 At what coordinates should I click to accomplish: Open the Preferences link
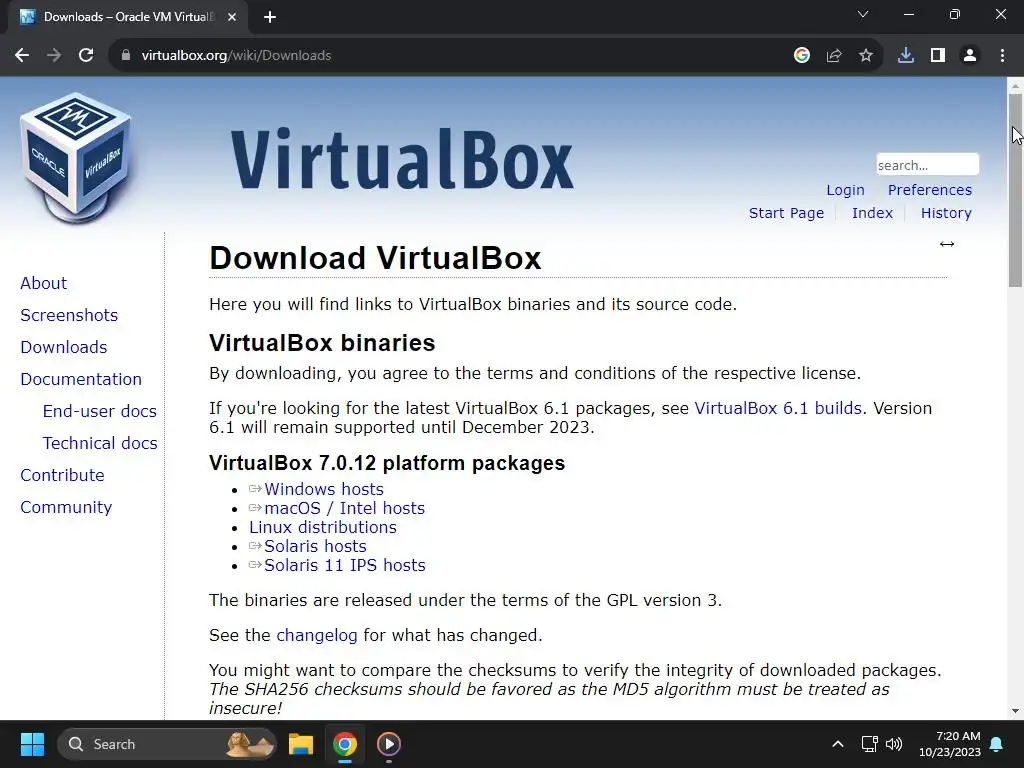tap(929, 190)
